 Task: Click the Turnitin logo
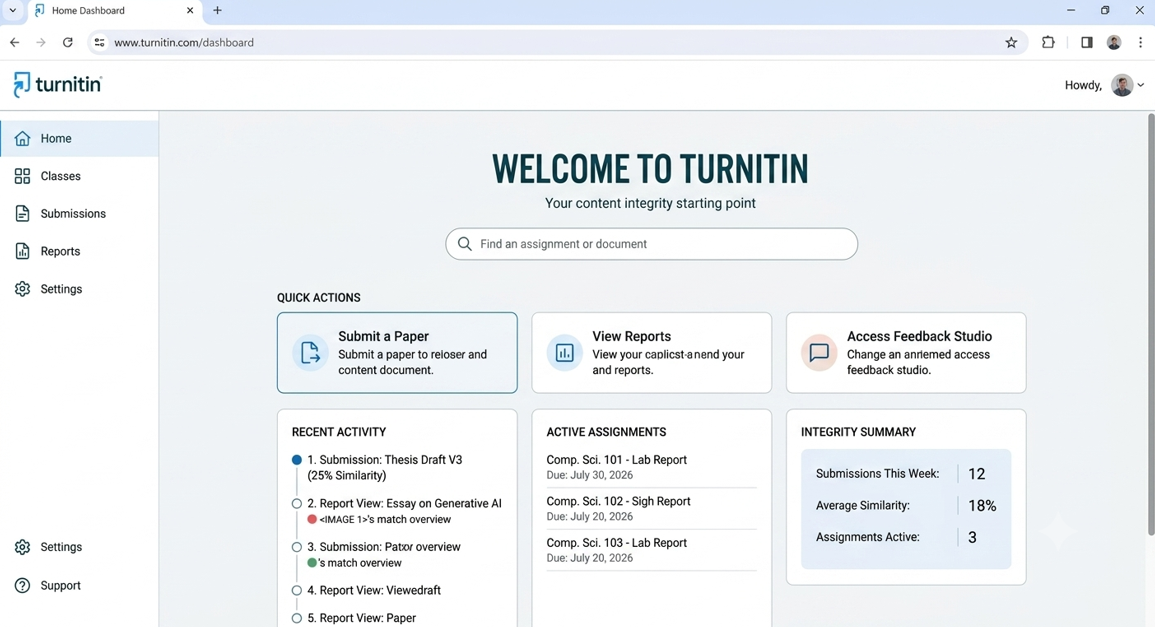(57, 85)
